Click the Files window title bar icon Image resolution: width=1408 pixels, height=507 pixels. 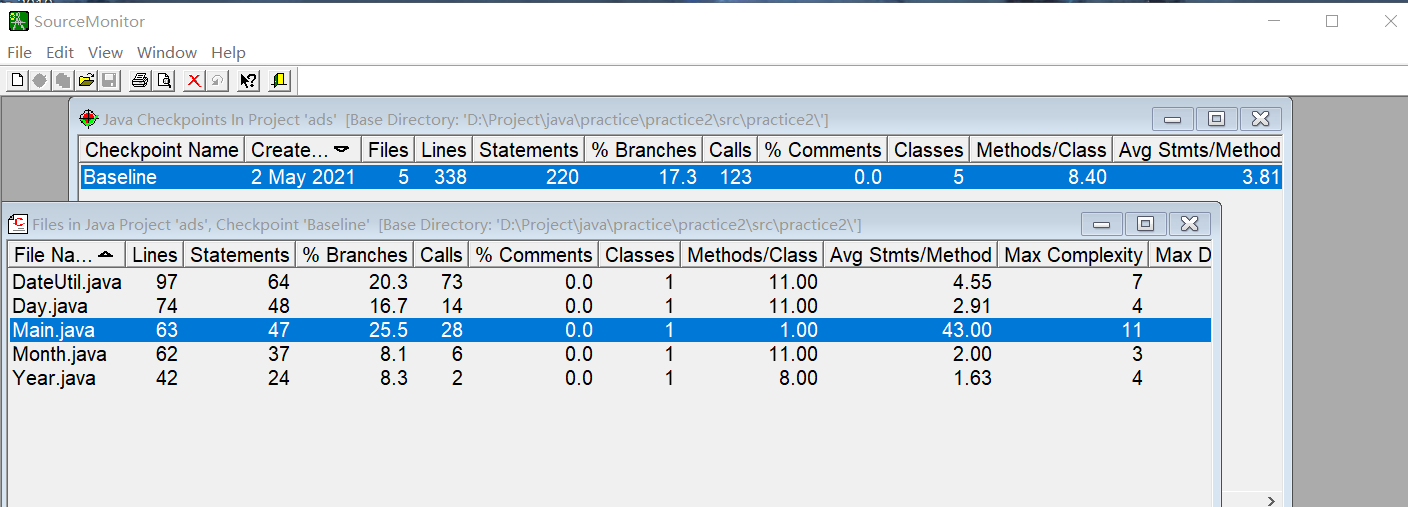click(19, 224)
